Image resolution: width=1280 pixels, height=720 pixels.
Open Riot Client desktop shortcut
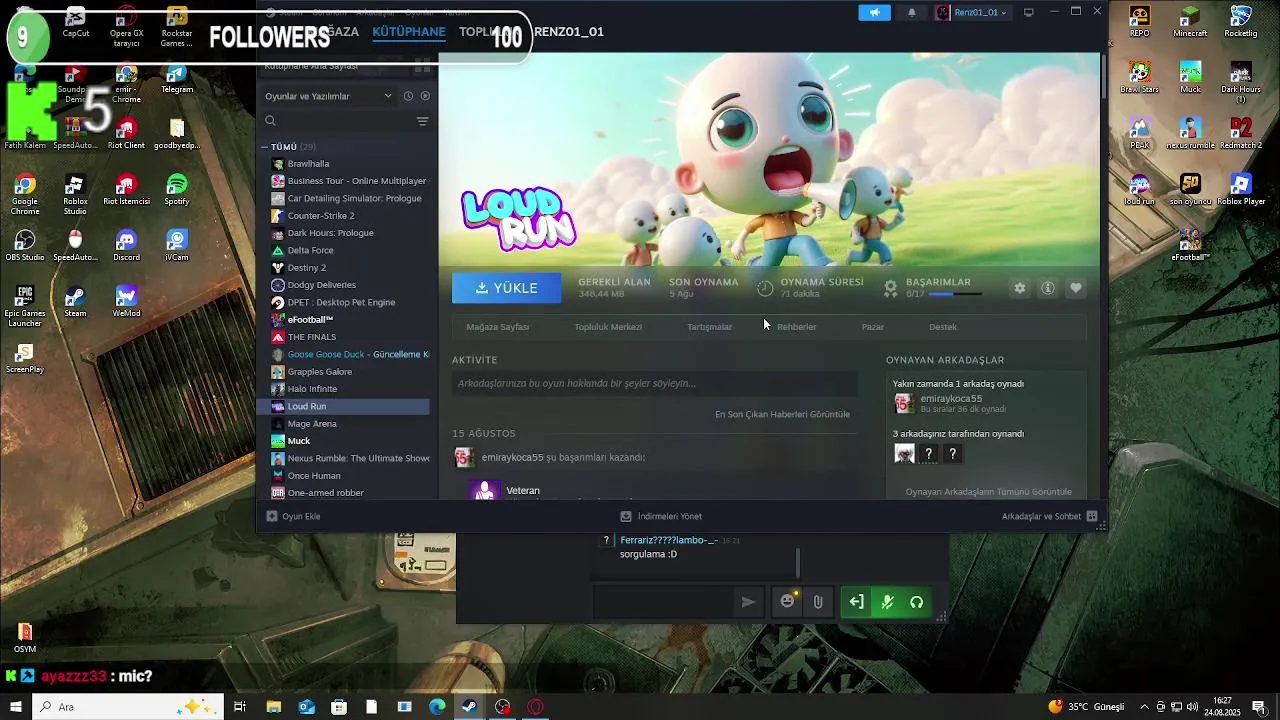coord(126,133)
